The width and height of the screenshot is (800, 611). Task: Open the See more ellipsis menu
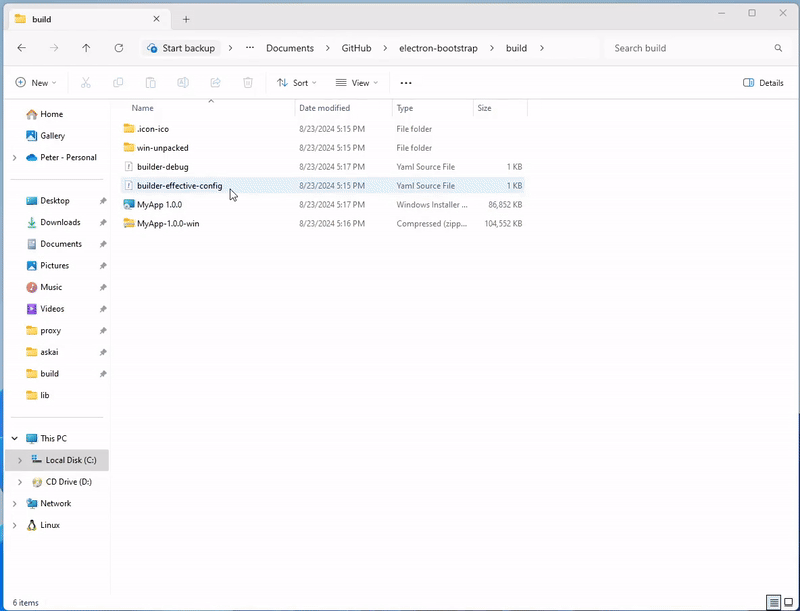[x=406, y=83]
